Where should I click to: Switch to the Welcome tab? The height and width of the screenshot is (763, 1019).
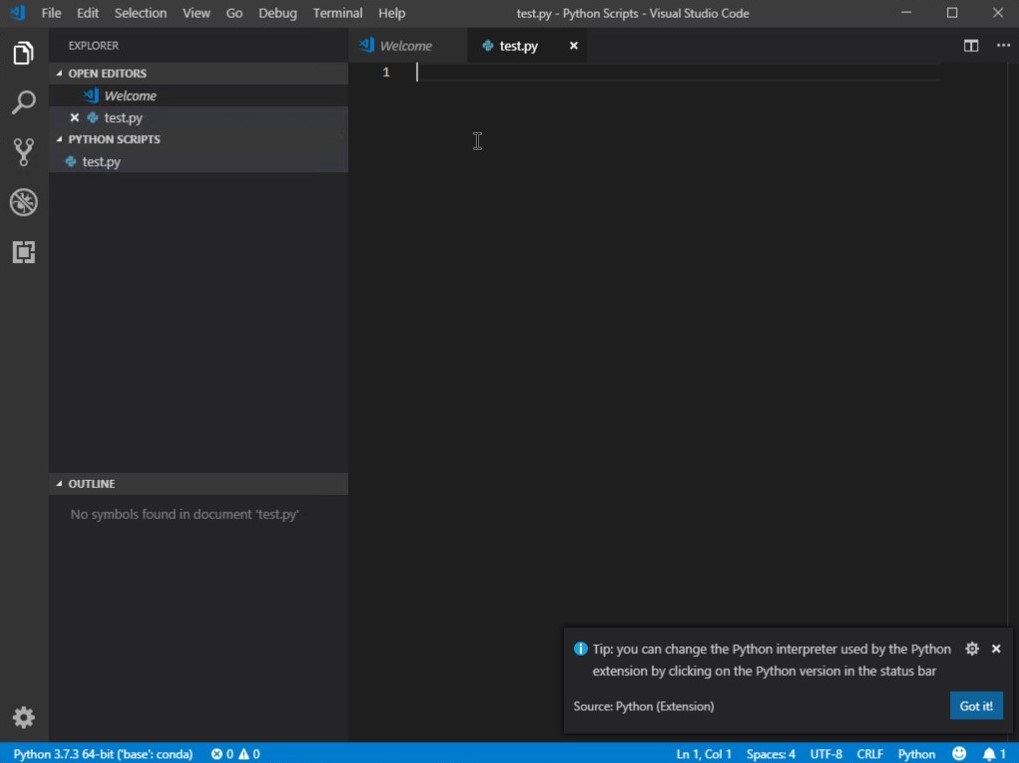(x=407, y=45)
